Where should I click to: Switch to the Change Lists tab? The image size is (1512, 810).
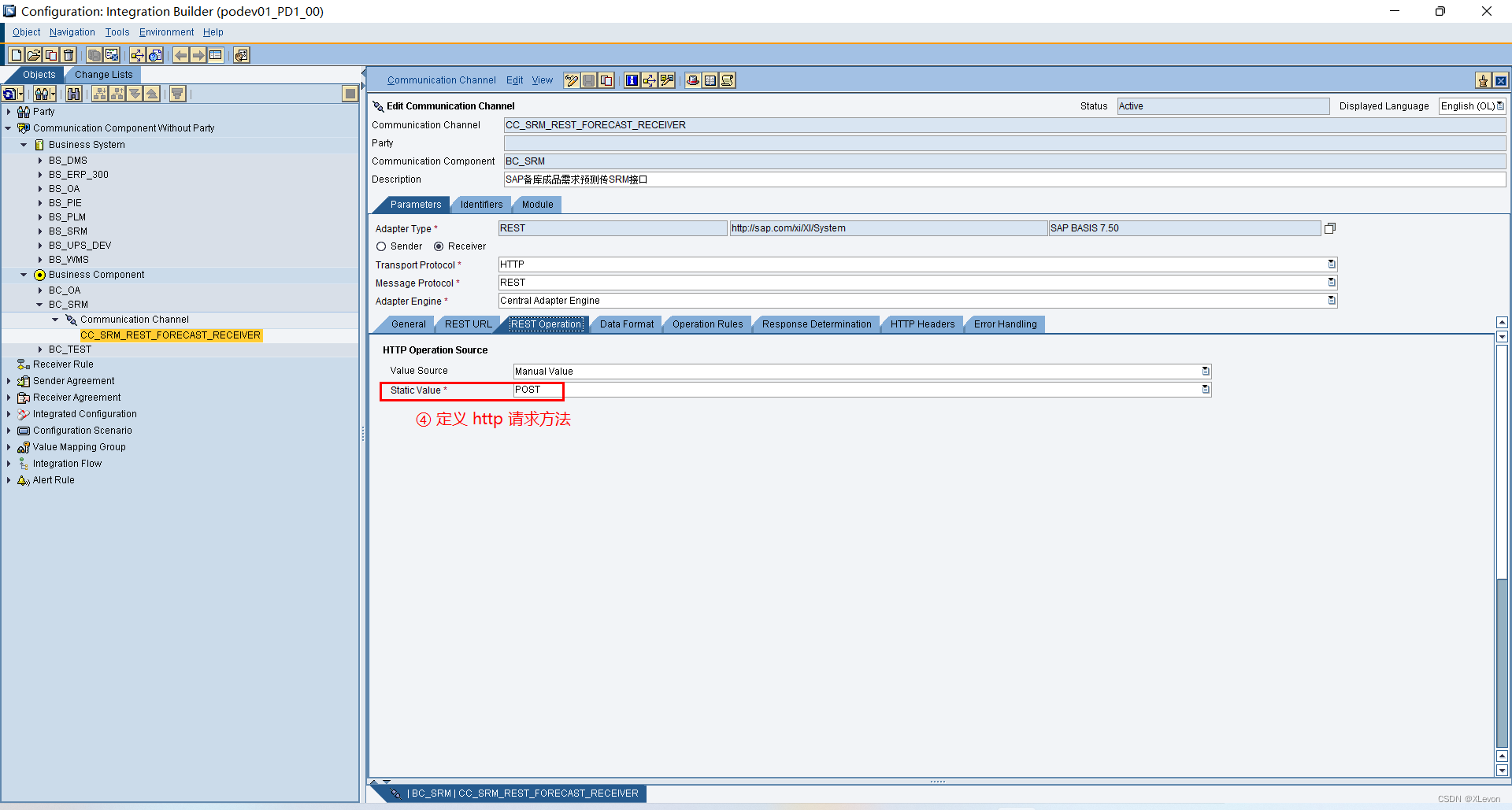103,75
